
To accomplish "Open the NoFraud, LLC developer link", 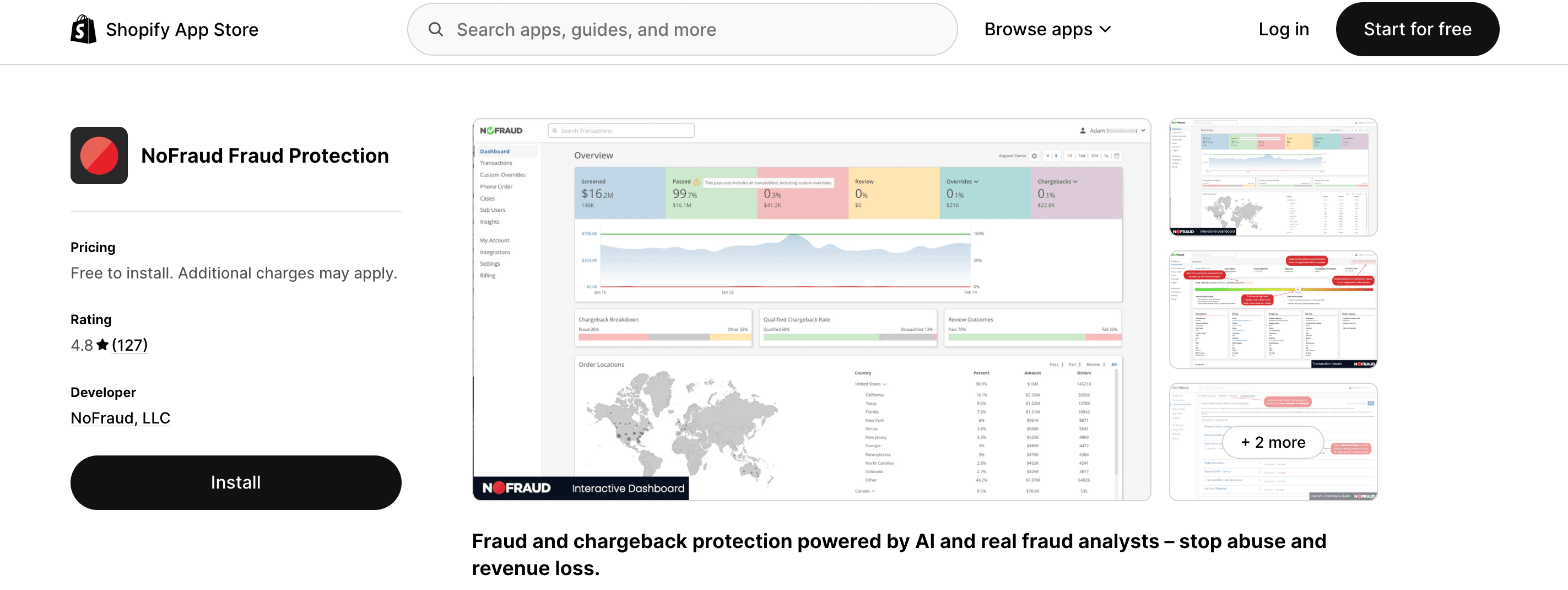I will pos(120,417).
